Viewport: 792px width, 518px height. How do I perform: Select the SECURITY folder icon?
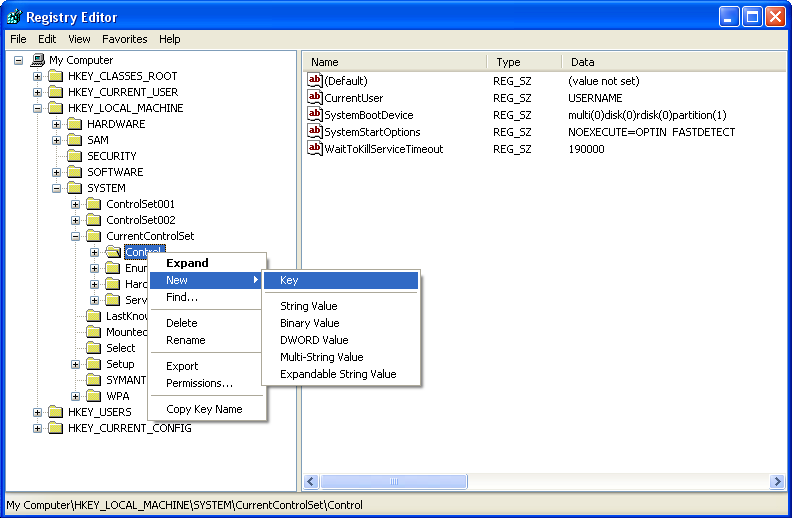(75, 156)
